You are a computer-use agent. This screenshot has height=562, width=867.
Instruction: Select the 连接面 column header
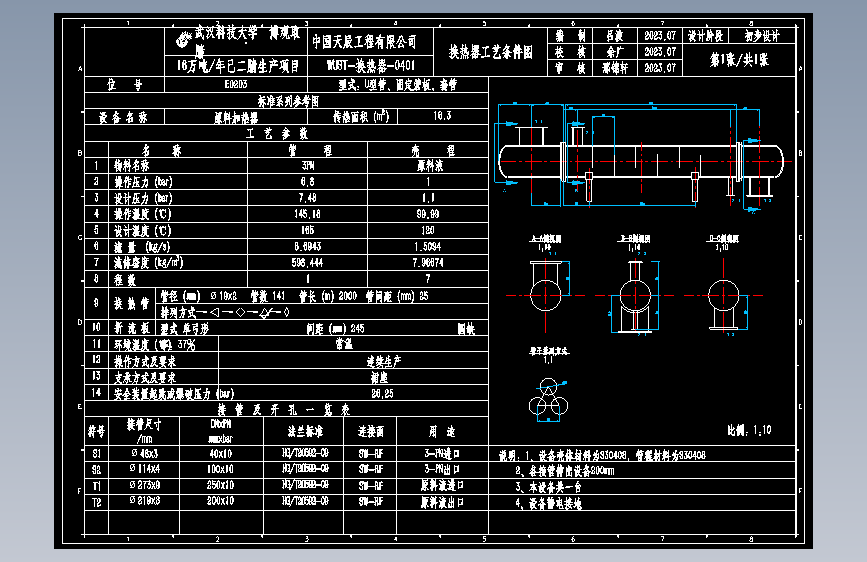370,431
